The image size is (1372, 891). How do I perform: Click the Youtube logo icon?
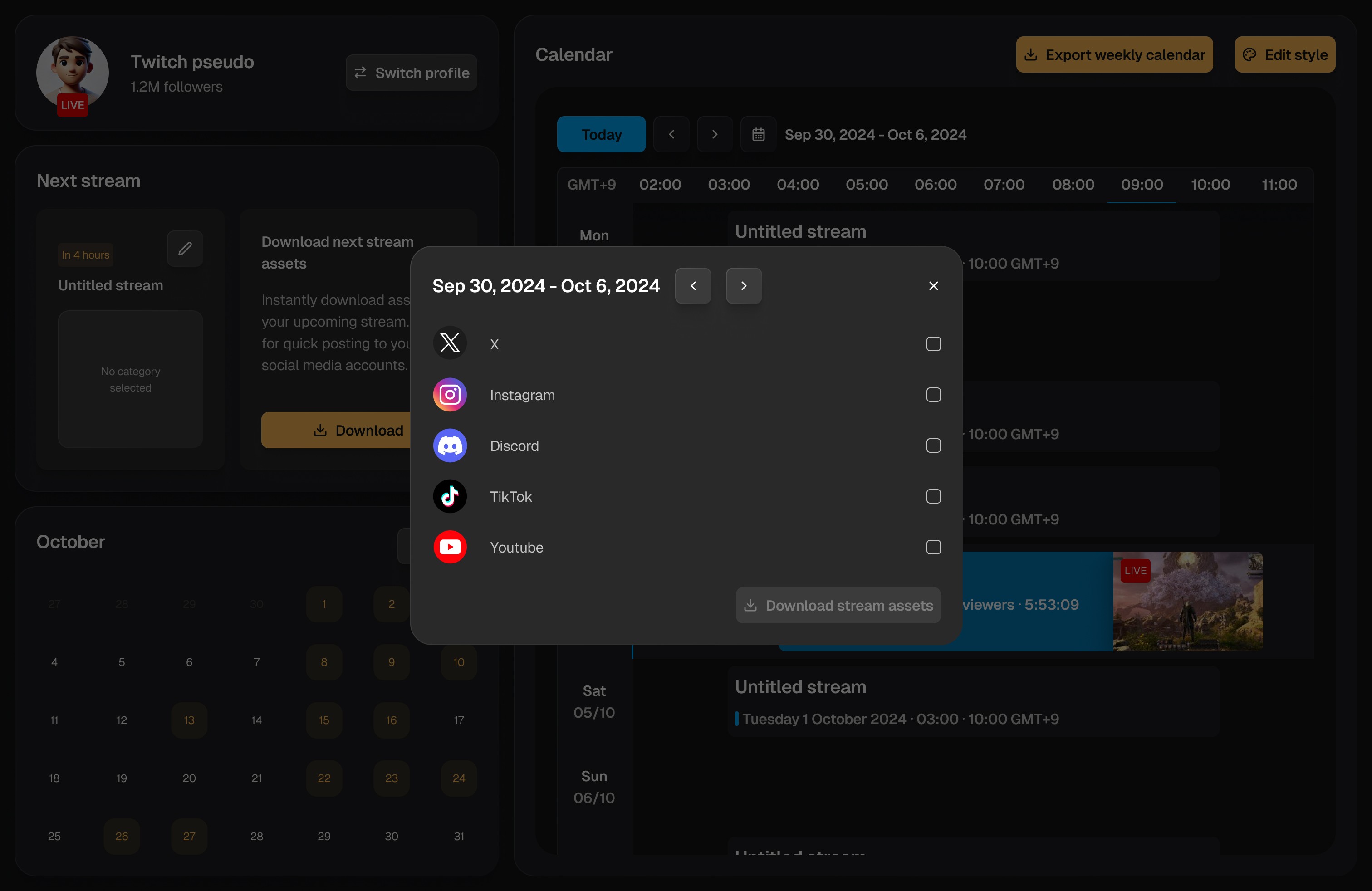click(450, 547)
